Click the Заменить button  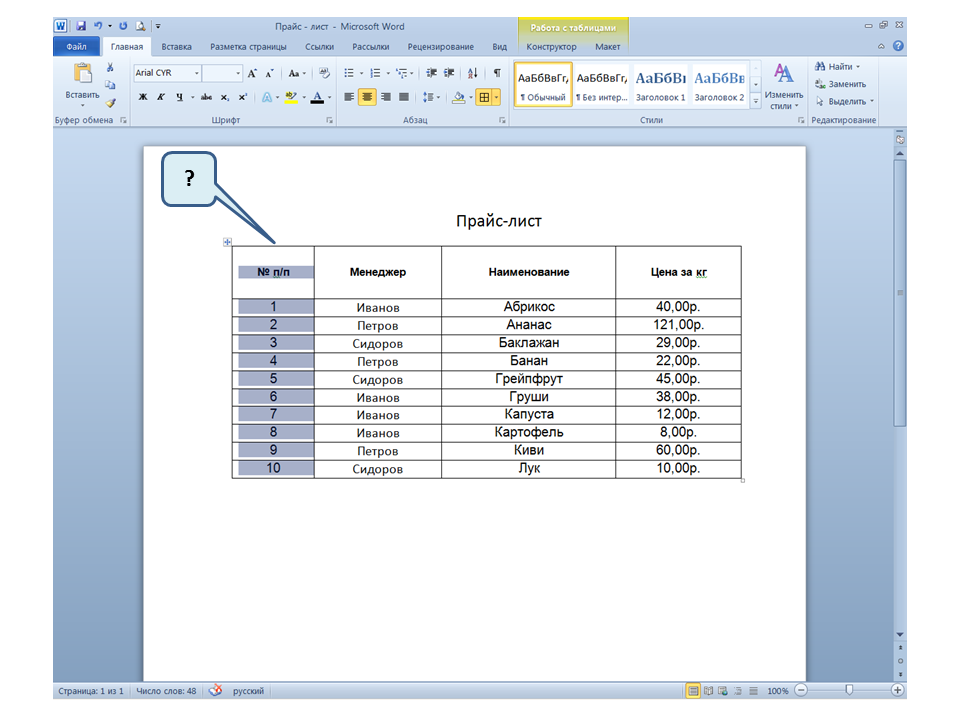[845, 84]
